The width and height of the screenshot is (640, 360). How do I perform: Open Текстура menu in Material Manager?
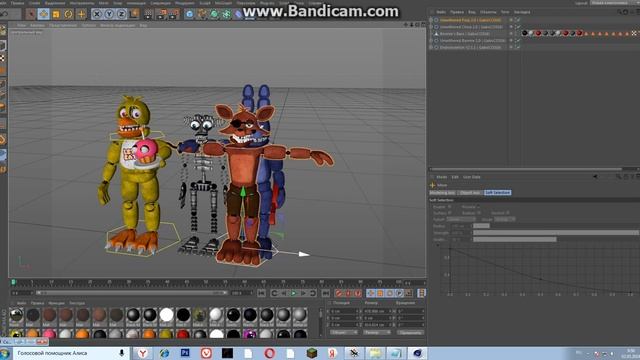coord(77,303)
